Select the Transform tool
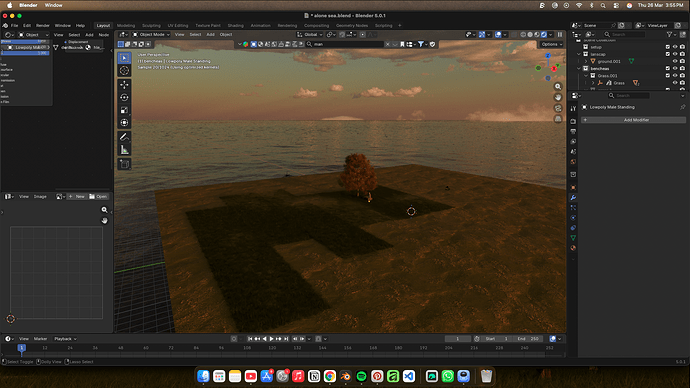690x388 pixels. [x=125, y=123]
